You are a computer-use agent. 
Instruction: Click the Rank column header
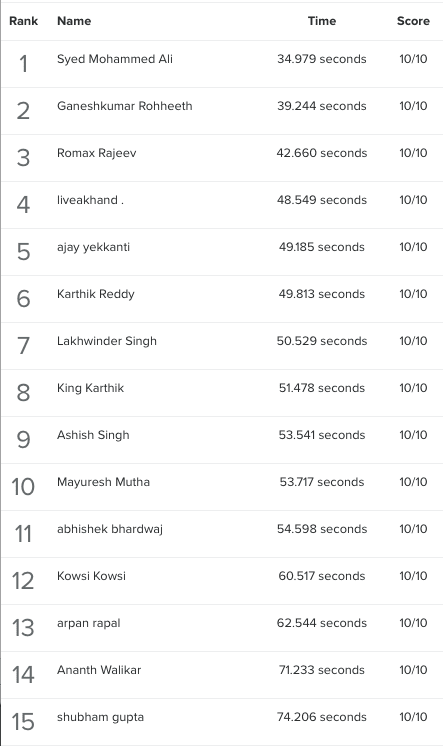coord(23,21)
